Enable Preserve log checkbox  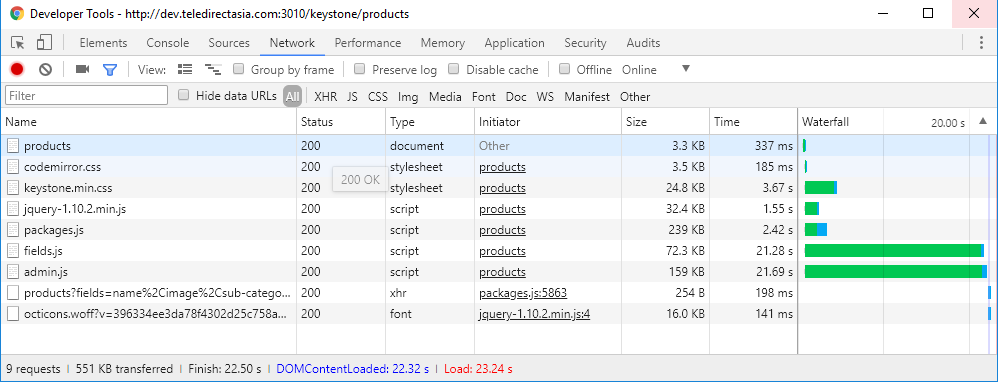pyautogui.click(x=360, y=69)
